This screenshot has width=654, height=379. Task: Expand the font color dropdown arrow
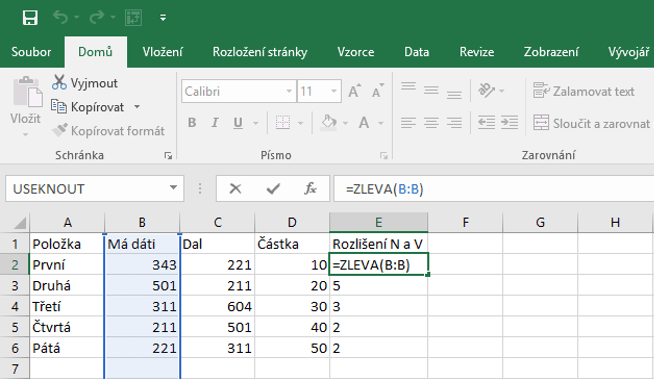[380, 123]
